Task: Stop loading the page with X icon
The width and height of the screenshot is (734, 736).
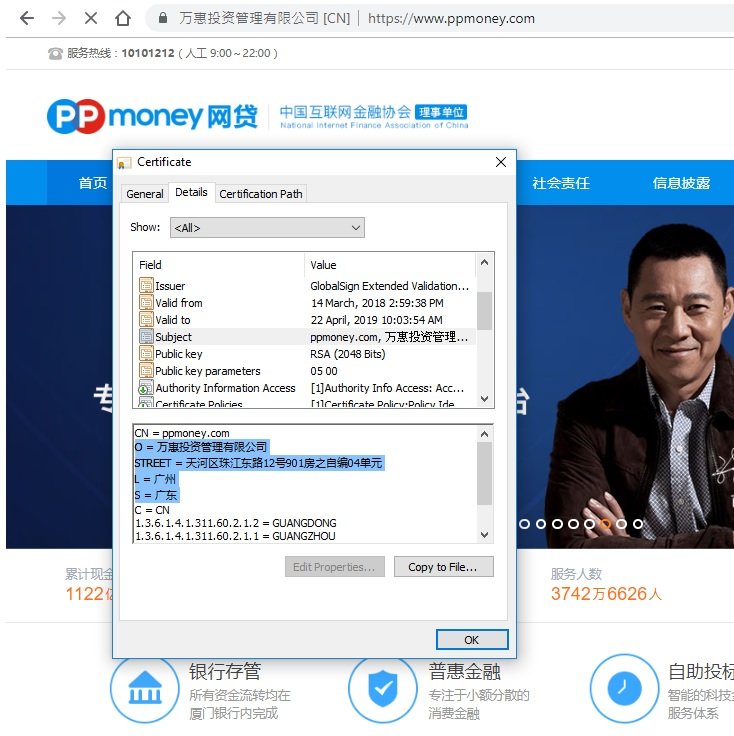Action: 91,18
